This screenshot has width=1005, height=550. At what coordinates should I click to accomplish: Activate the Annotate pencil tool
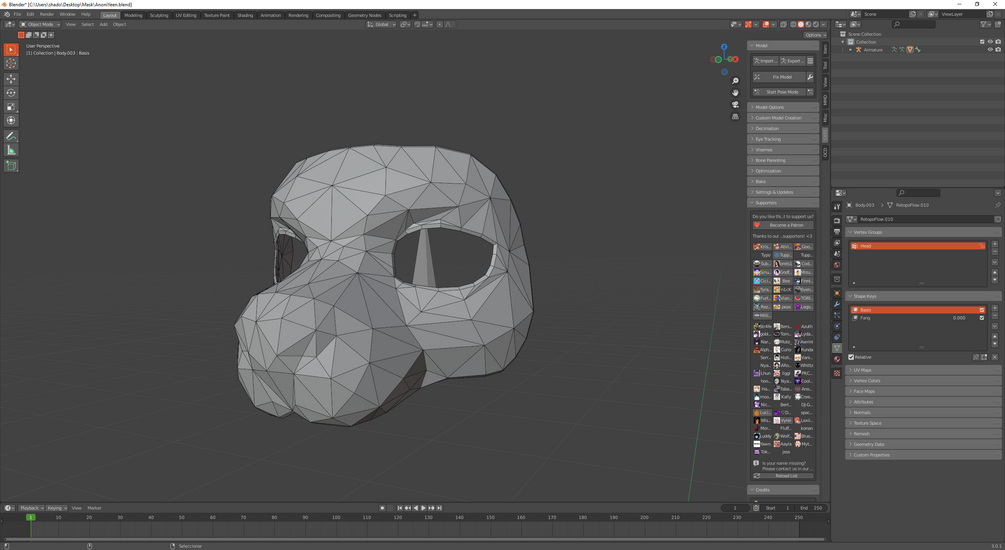[11, 136]
